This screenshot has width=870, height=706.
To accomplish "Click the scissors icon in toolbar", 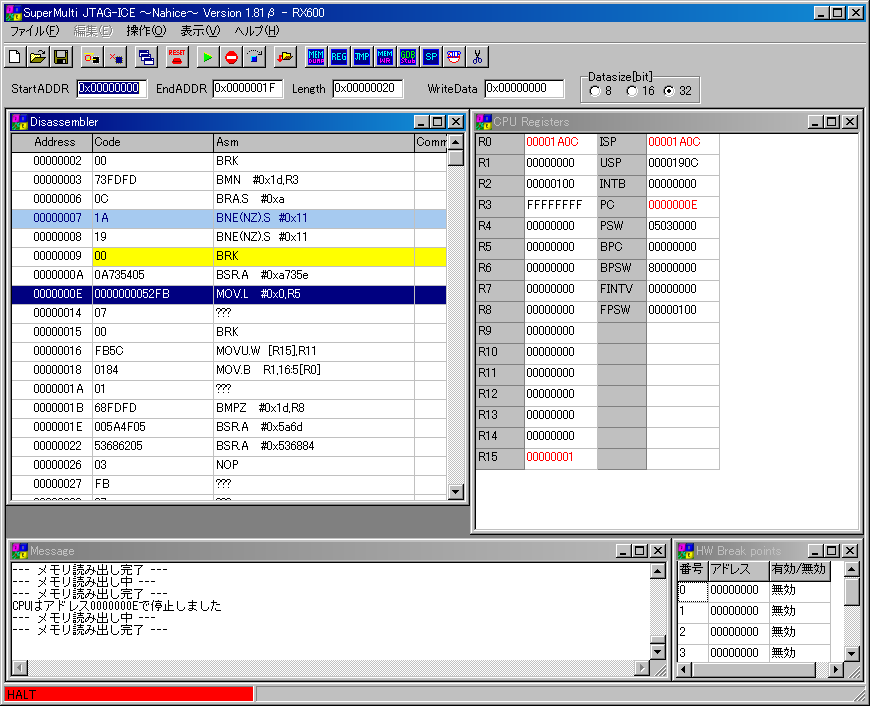I will 478,57.
